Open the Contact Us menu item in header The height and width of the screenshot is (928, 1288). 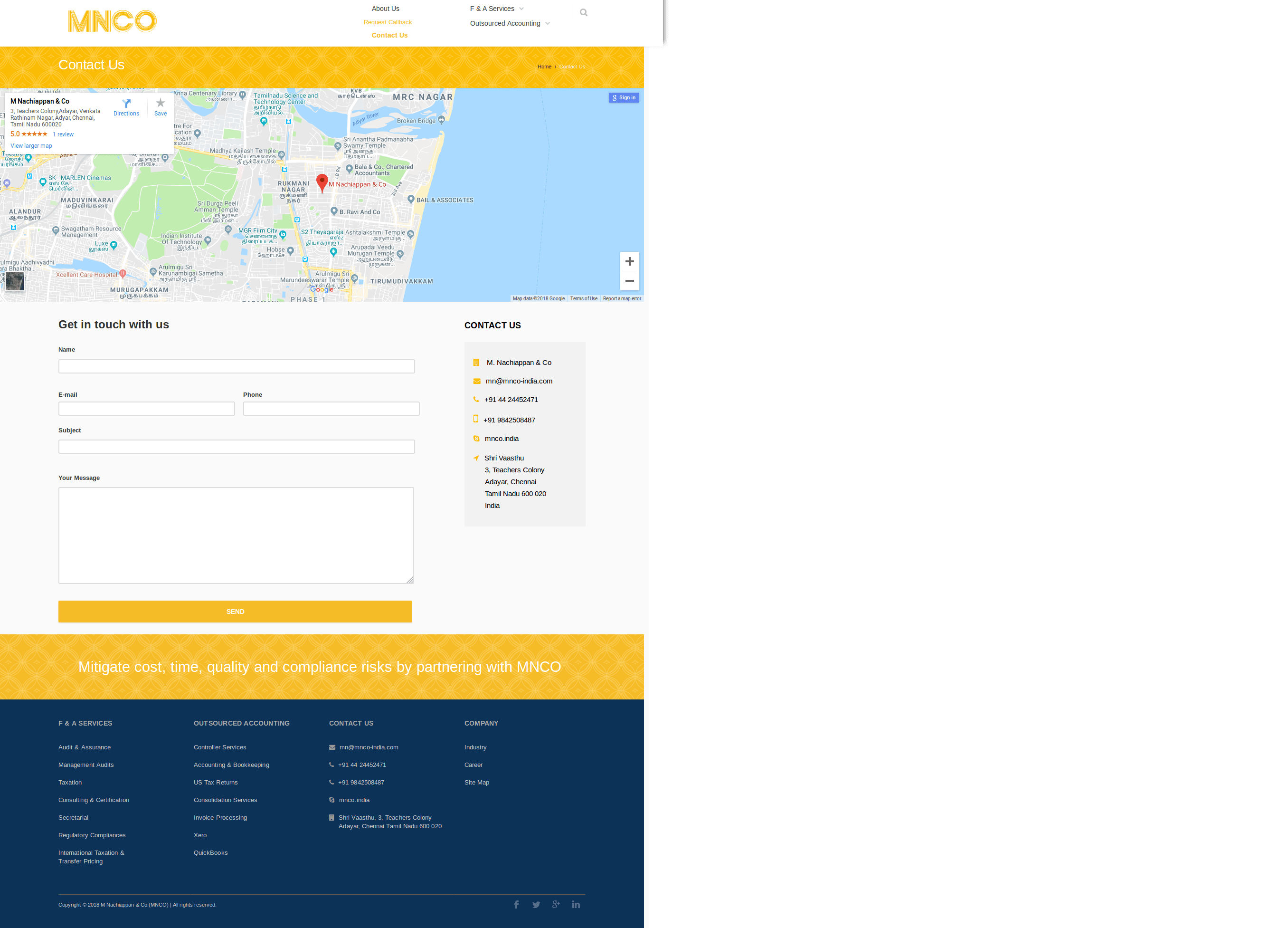point(389,35)
